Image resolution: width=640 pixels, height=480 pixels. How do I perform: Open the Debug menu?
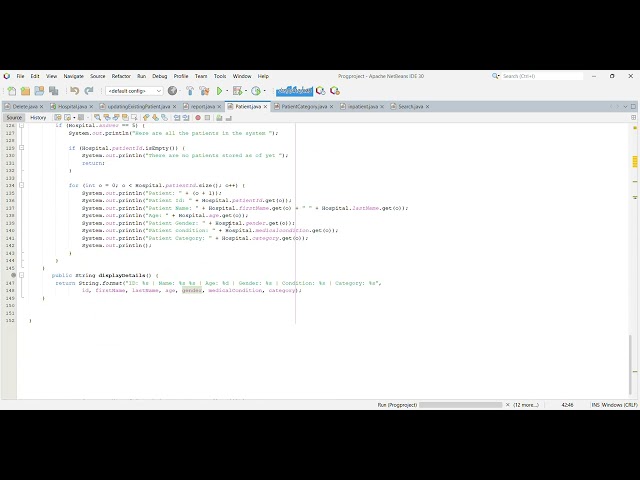coord(160,76)
